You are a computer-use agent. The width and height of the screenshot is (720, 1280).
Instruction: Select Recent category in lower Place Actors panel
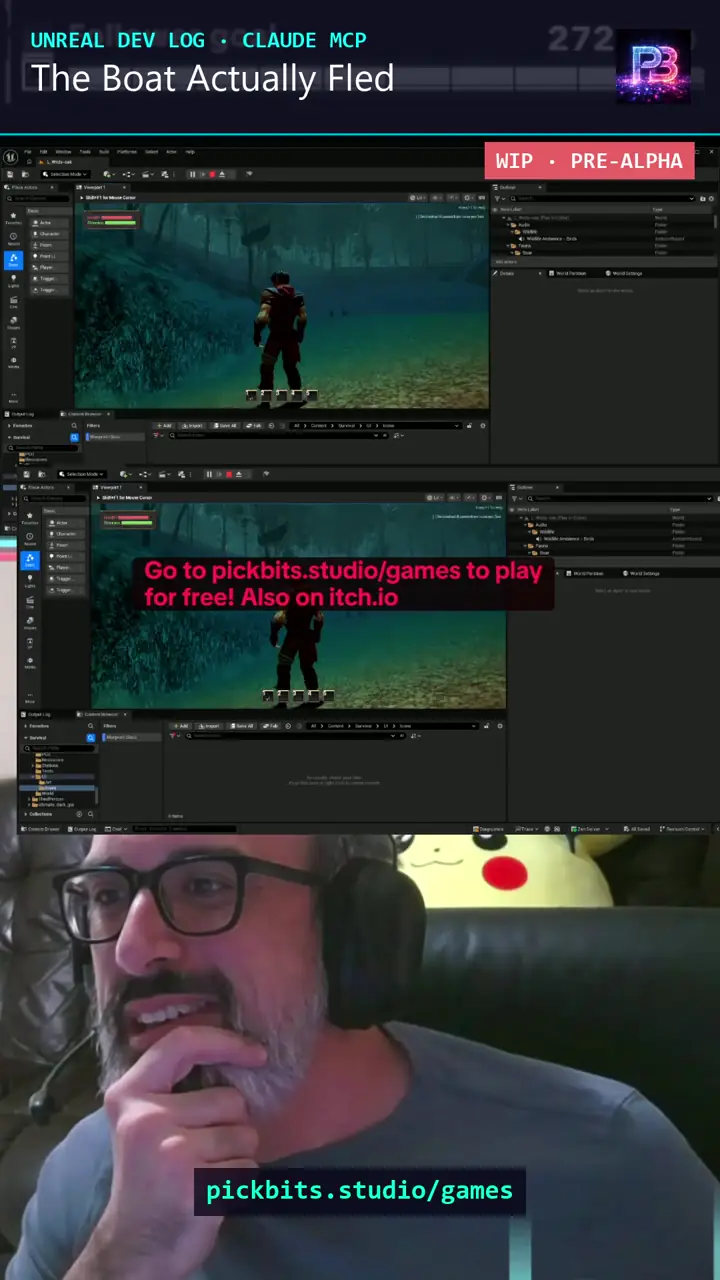[30, 539]
